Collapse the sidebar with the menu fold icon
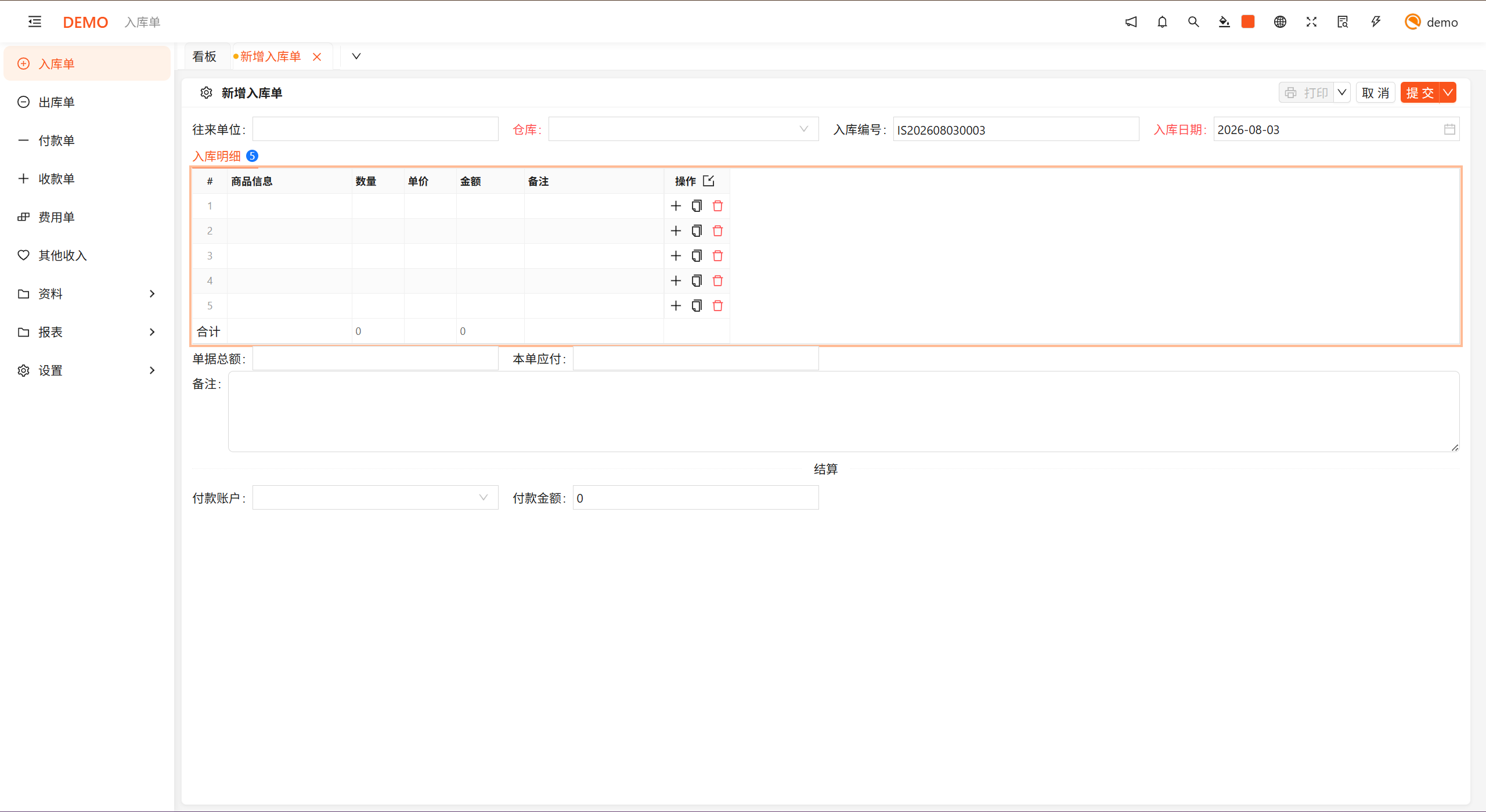Viewport: 1486px width, 812px height. pos(35,22)
